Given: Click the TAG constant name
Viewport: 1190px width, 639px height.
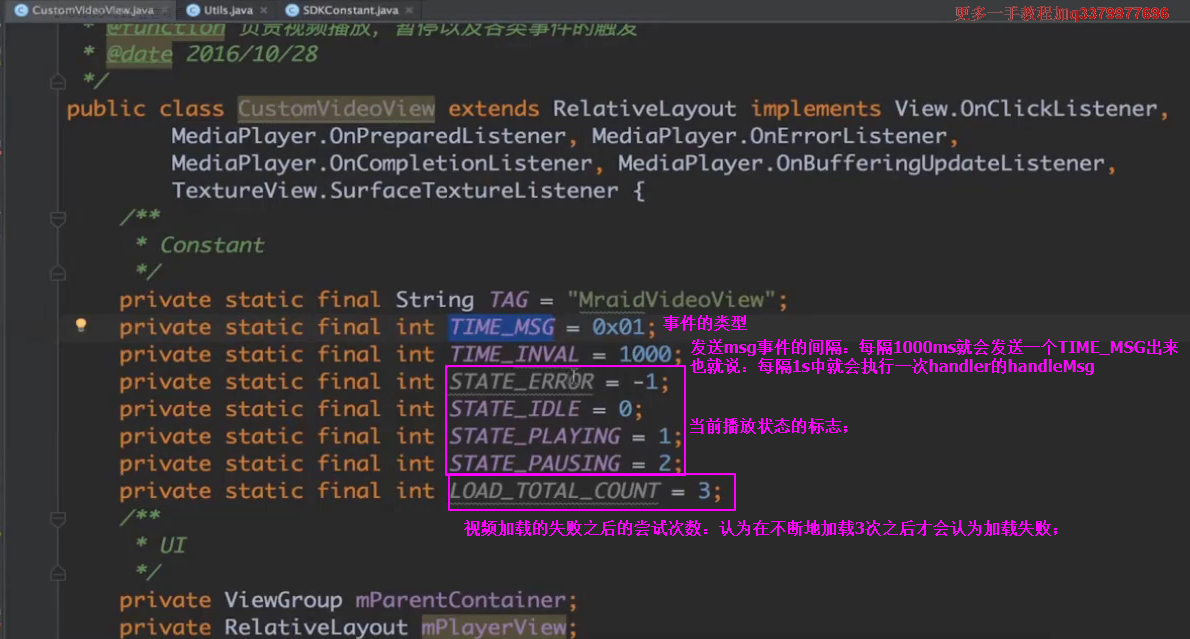Looking at the screenshot, I should click(x=508, y=300).
